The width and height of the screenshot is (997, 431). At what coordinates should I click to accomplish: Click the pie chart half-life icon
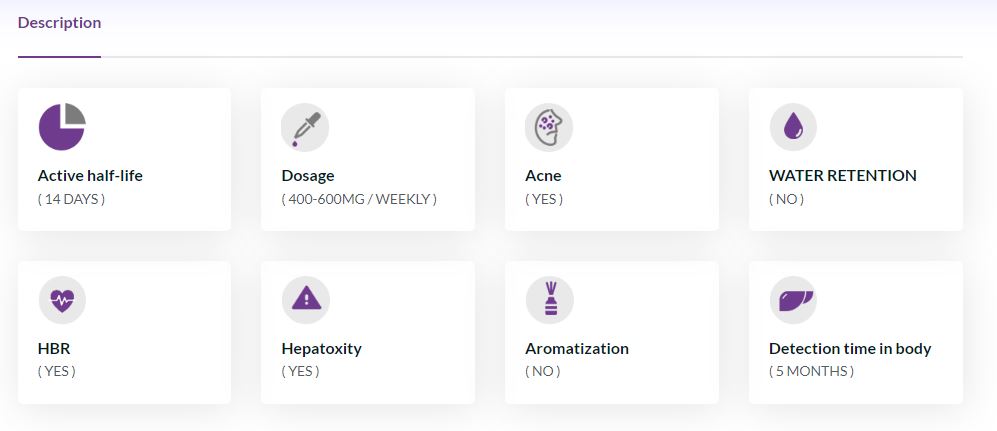[62, 127]
